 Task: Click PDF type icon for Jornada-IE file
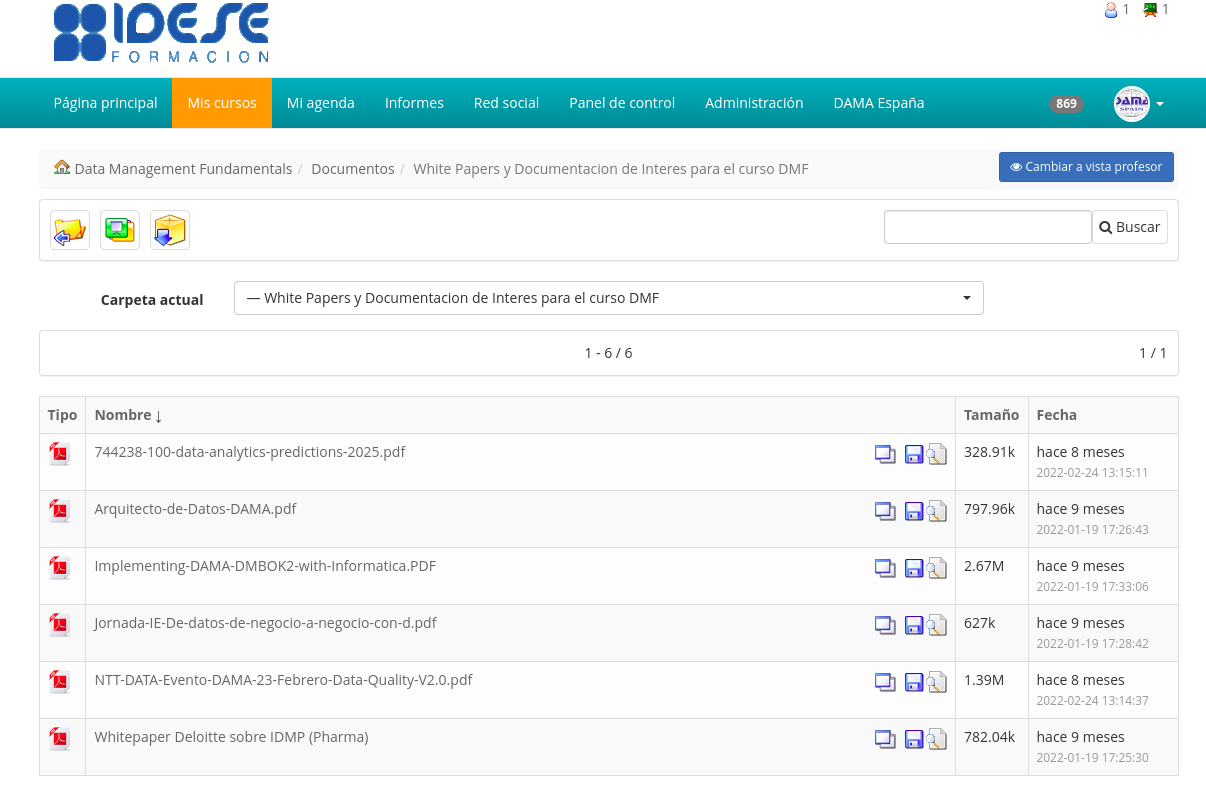(x=60, y=625)
